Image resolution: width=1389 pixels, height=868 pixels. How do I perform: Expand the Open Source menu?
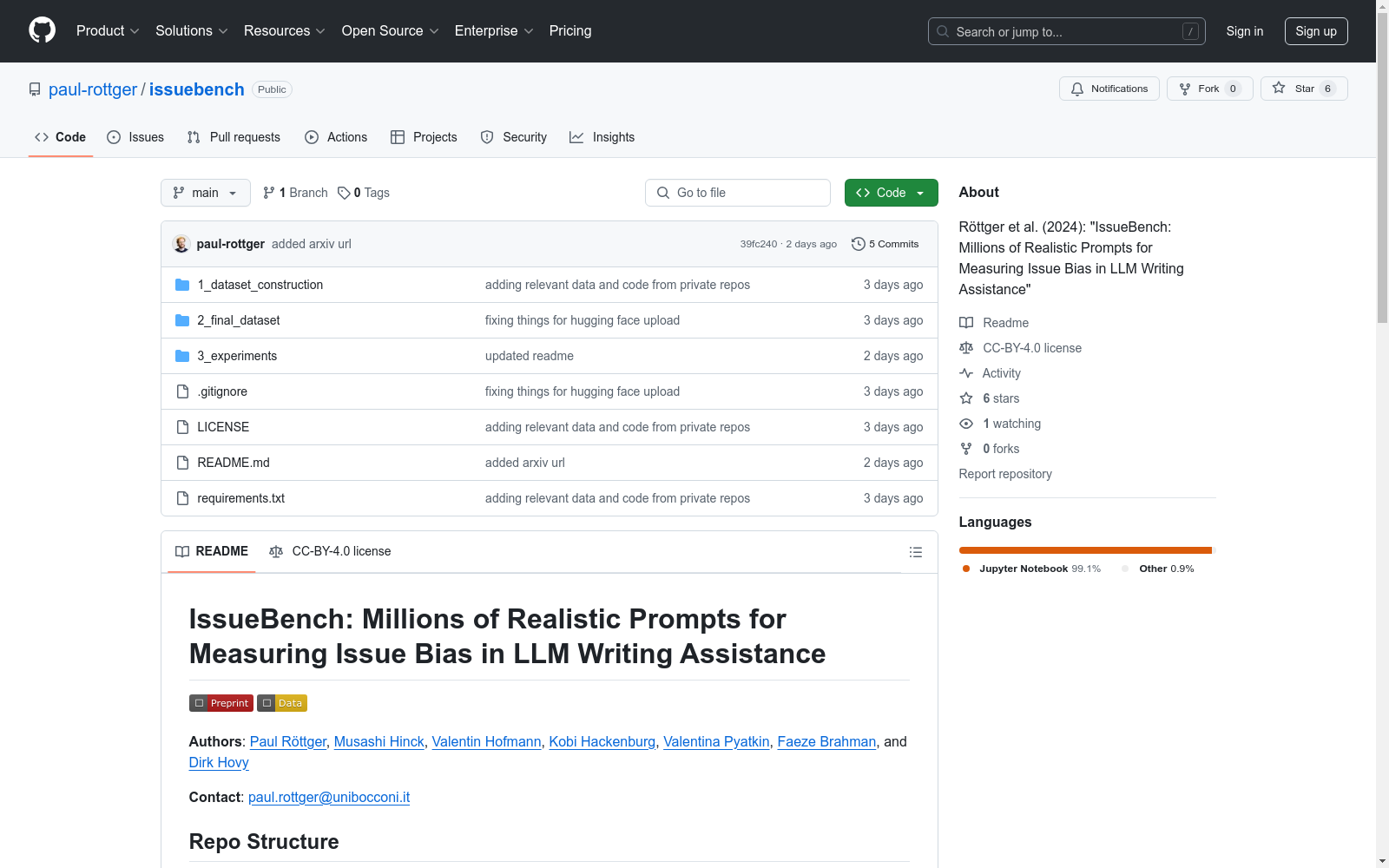click(x=391, y=31)
